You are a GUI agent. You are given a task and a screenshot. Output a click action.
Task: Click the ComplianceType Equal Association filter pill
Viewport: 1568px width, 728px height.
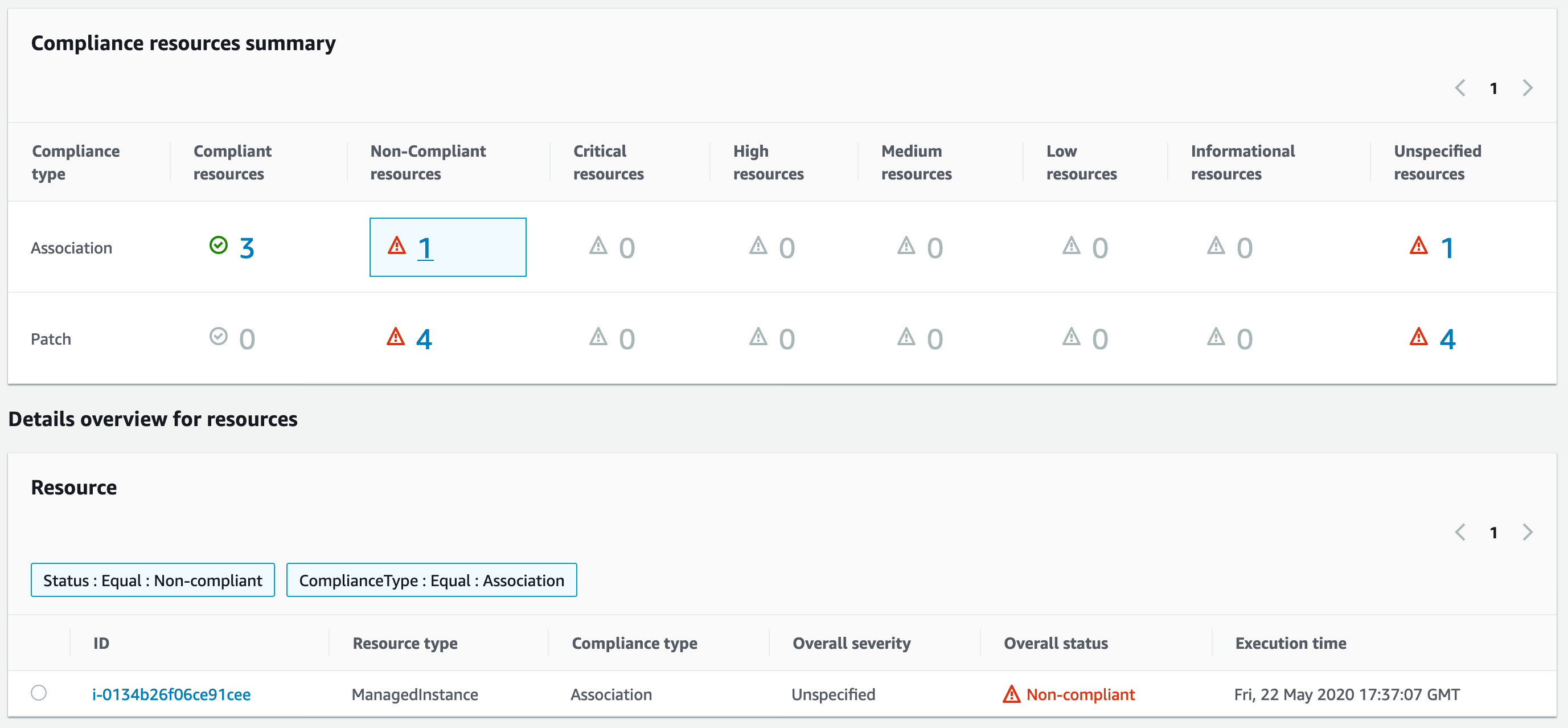coord(431,580)
